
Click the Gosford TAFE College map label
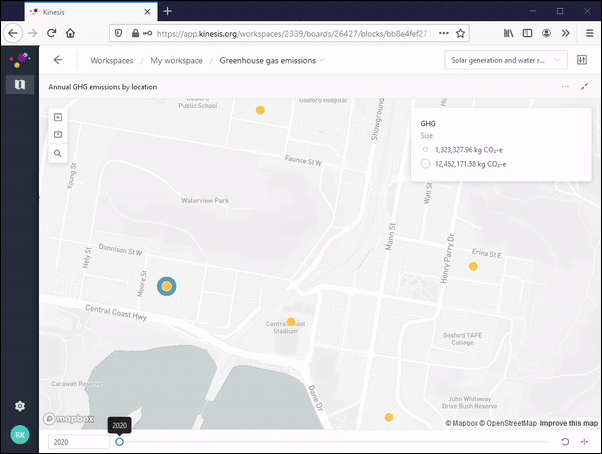[462, 339]
